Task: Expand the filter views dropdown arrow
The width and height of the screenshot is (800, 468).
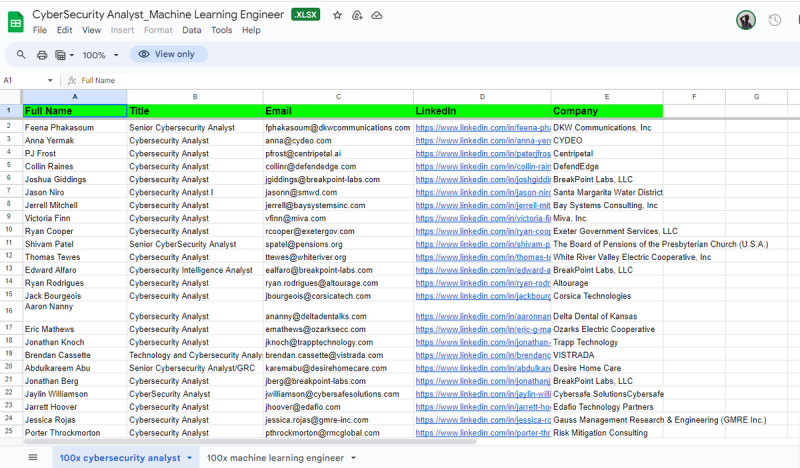Action: coord(71,55)
